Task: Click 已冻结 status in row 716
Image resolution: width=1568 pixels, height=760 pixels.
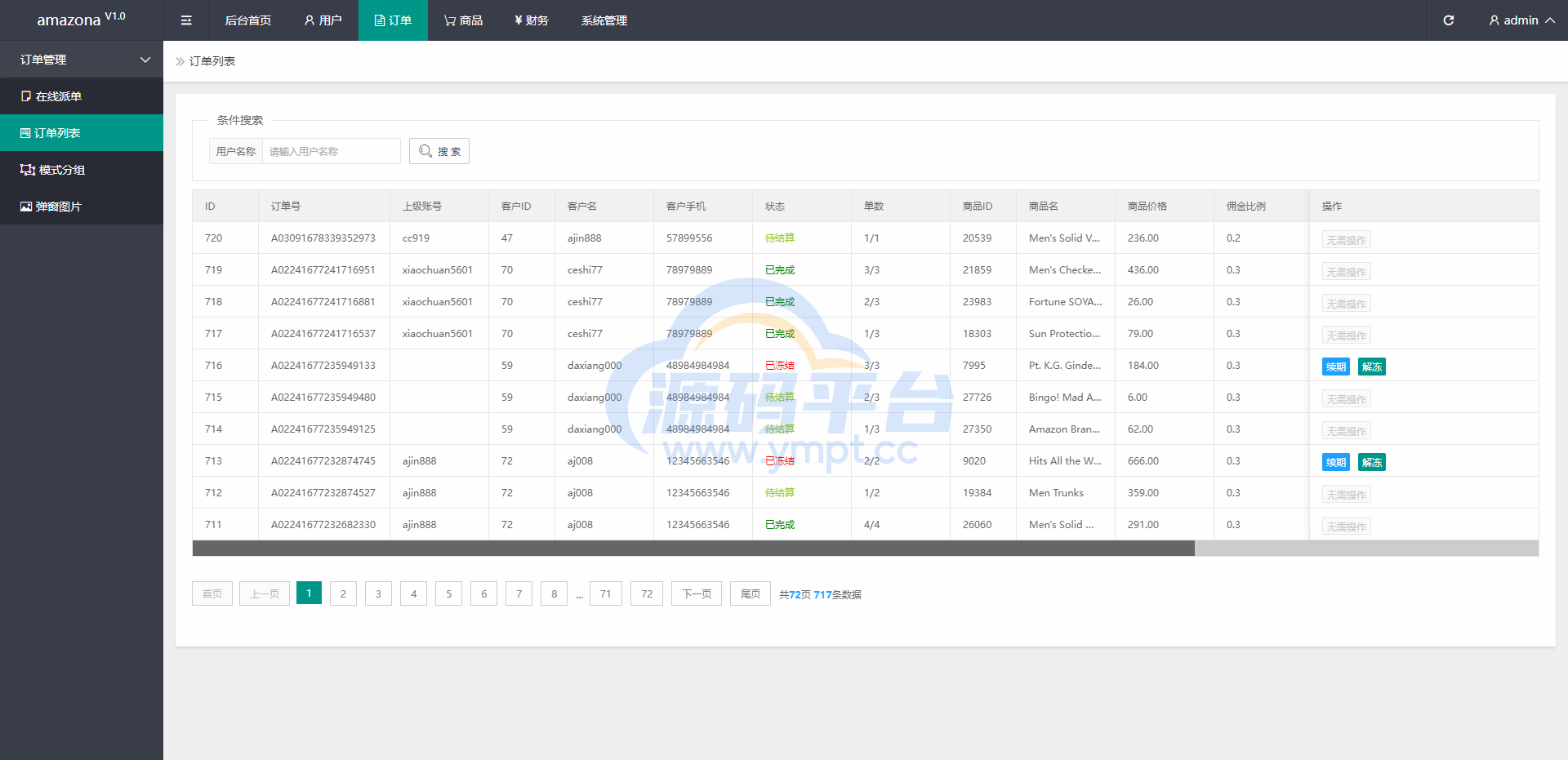Action: (x=780, y=366)
